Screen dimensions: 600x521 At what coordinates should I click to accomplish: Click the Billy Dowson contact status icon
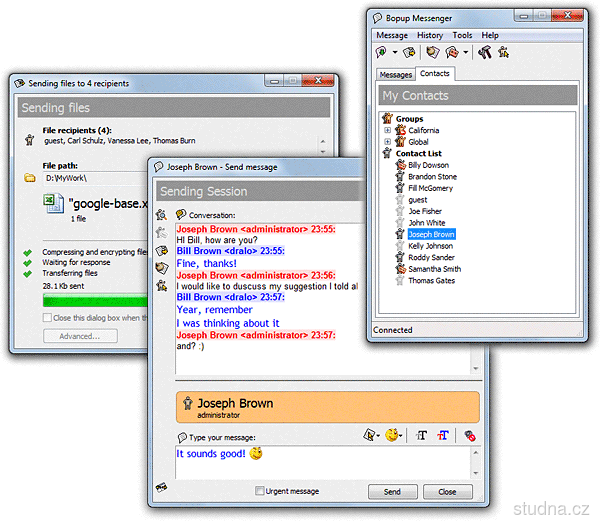[400, 164]
